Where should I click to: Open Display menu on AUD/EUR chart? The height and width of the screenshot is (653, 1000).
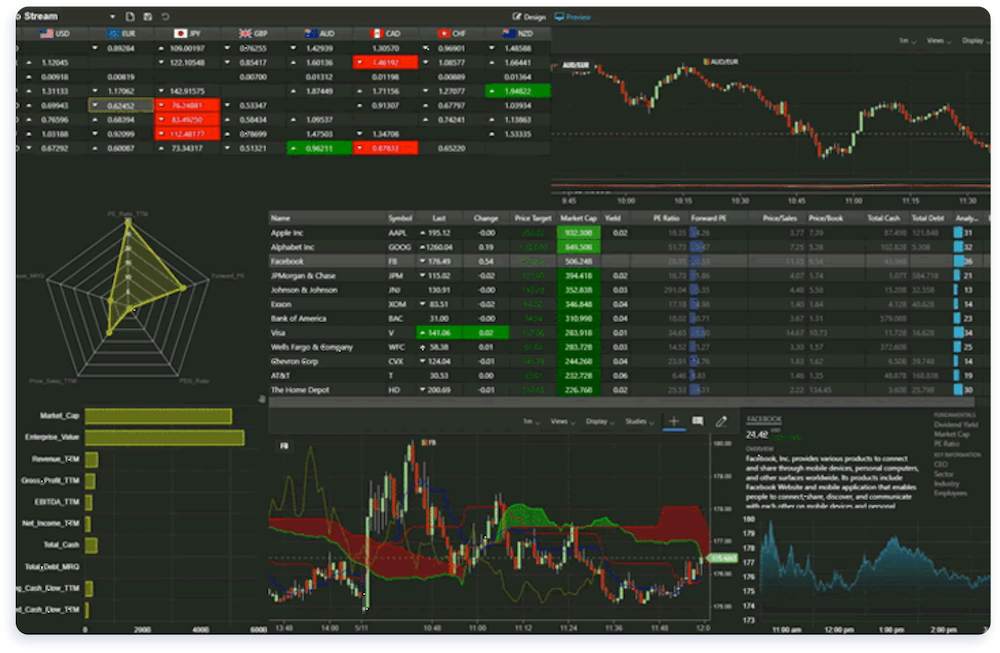click(973, 41)
